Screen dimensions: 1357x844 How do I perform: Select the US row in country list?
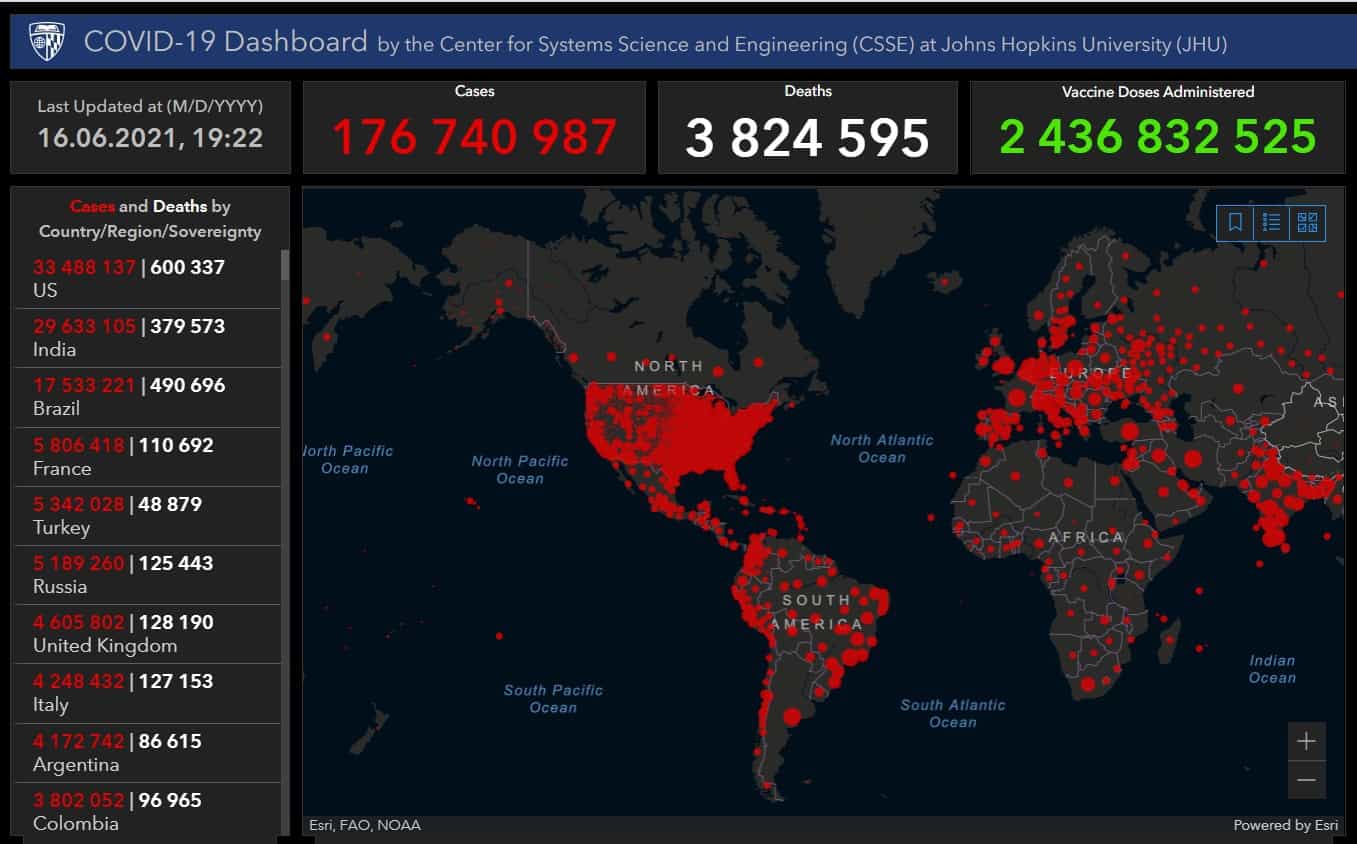147,279
